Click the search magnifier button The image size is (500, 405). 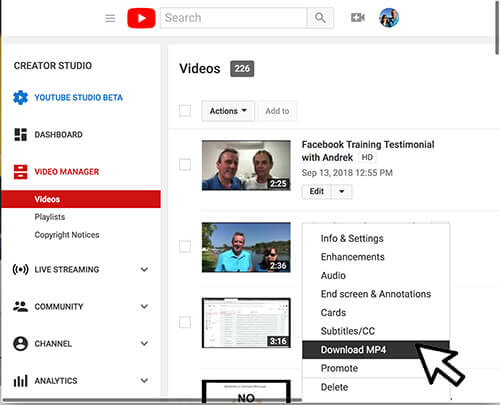tap(320, 18)
